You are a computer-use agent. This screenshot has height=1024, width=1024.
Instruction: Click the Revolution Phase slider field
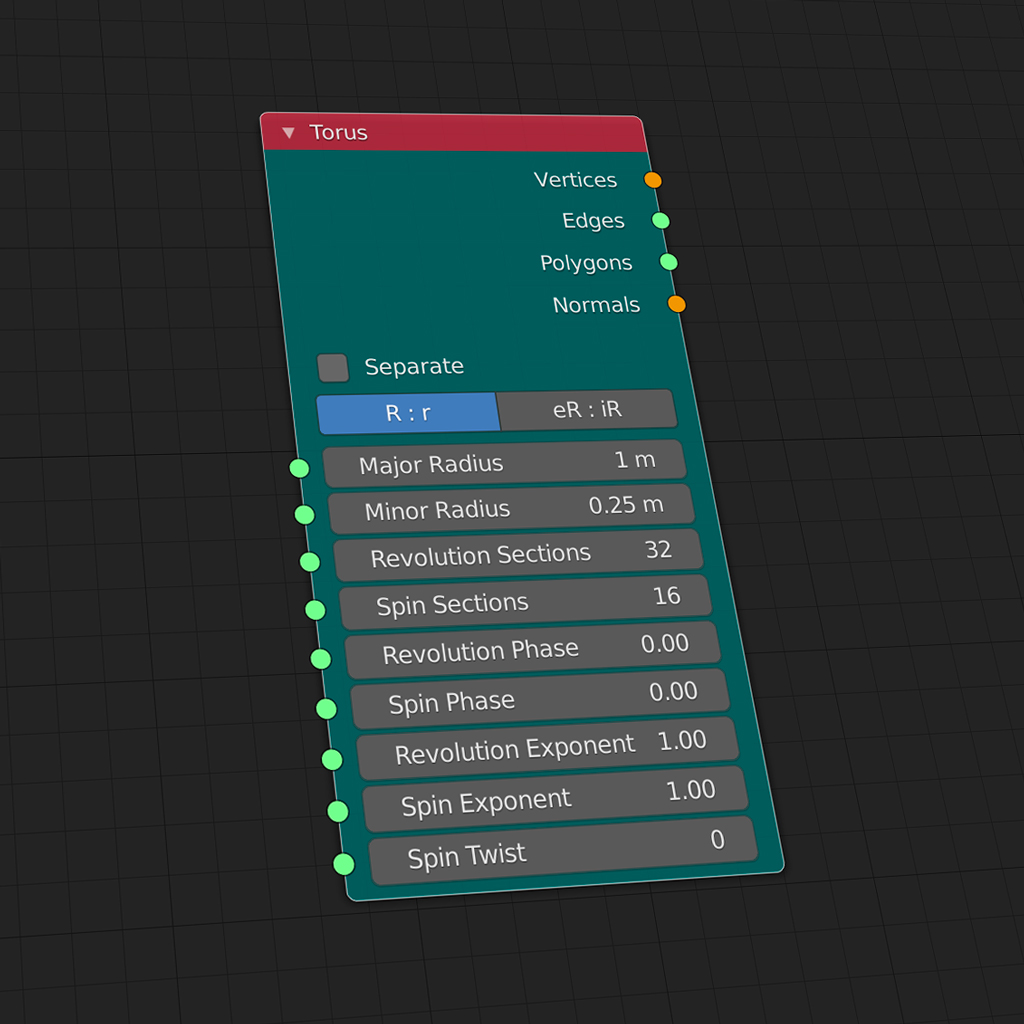(x=533, y=650)
